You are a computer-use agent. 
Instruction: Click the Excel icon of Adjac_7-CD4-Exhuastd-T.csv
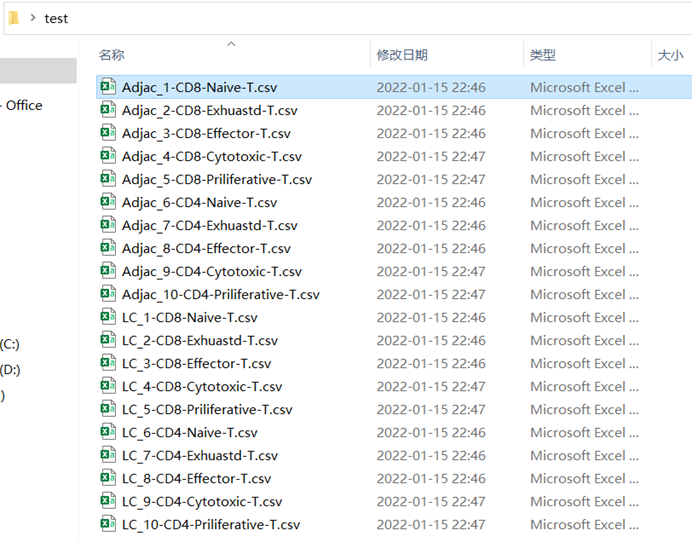tap(108, 224)
